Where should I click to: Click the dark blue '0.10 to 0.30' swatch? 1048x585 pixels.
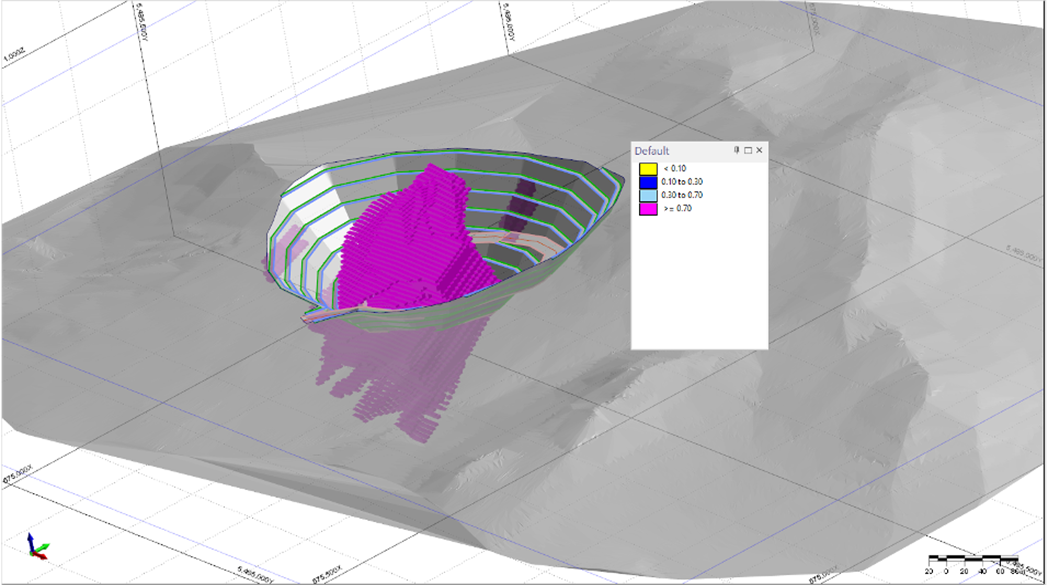point(646,181)
